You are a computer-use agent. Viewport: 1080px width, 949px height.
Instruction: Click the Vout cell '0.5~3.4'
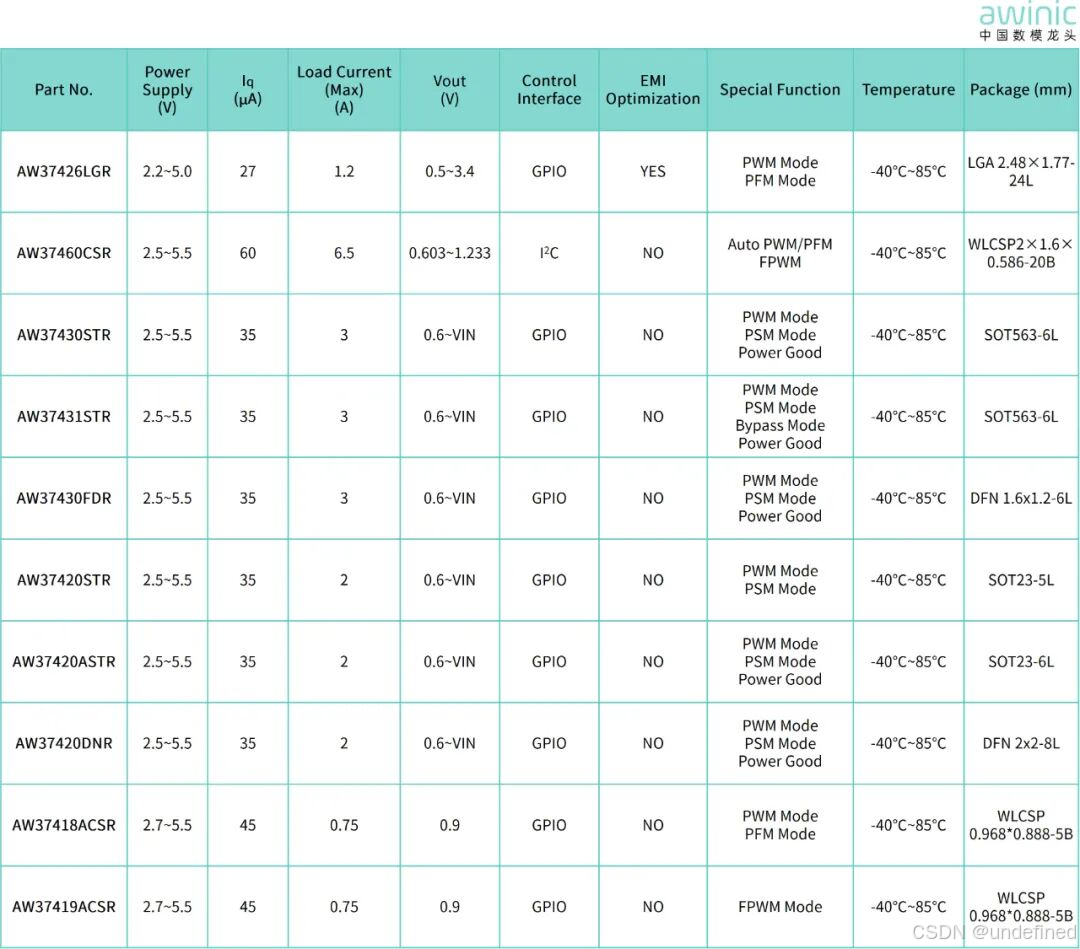coord(450,171)
